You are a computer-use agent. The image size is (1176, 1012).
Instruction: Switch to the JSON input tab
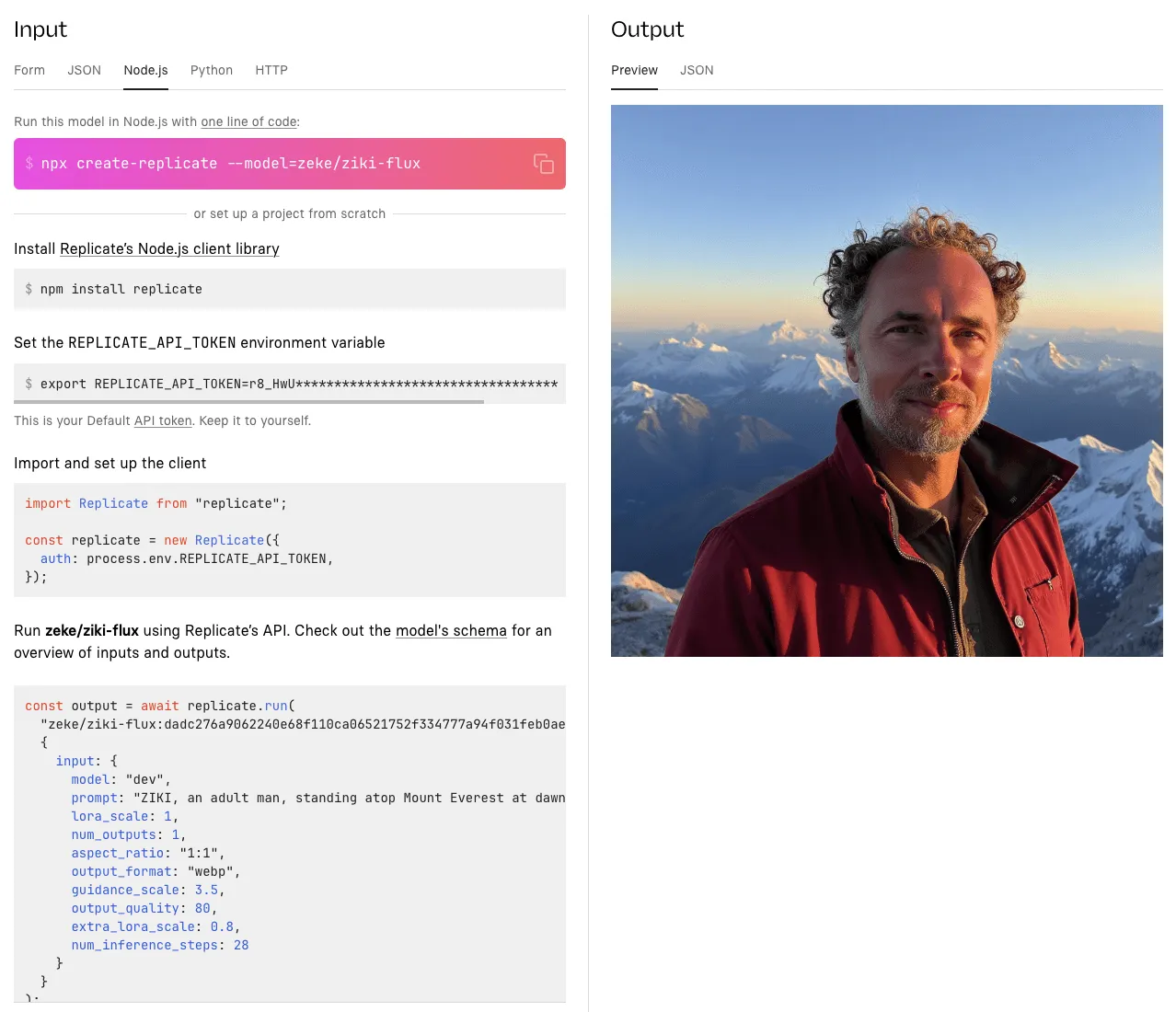tap(84, 70)
